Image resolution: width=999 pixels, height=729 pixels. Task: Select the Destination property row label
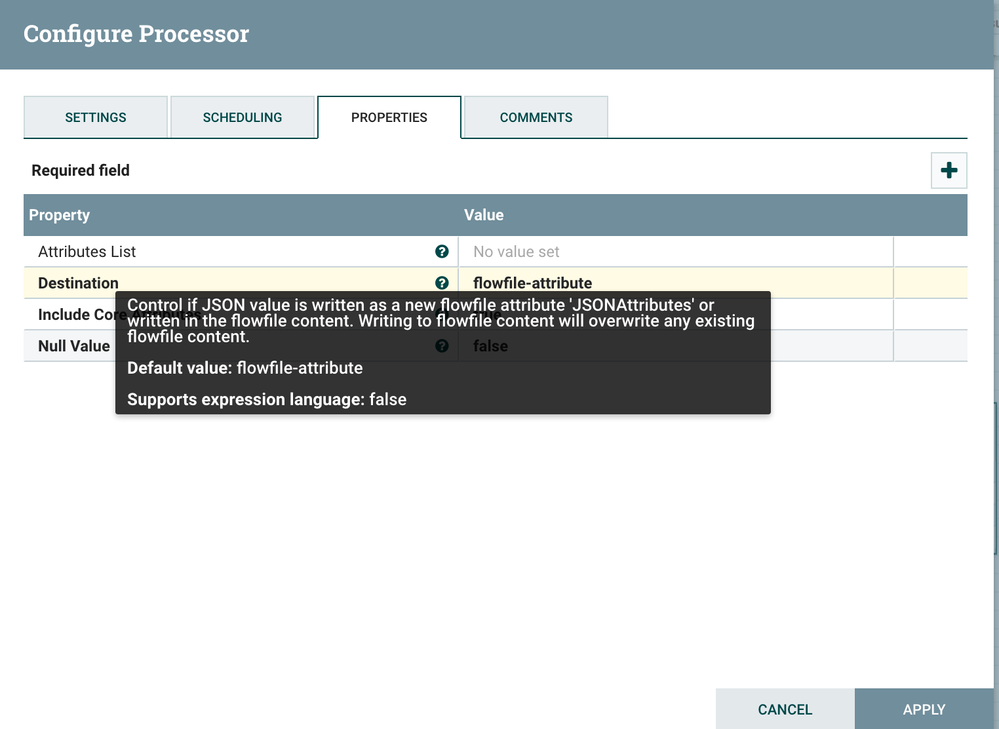click(78, 283)
